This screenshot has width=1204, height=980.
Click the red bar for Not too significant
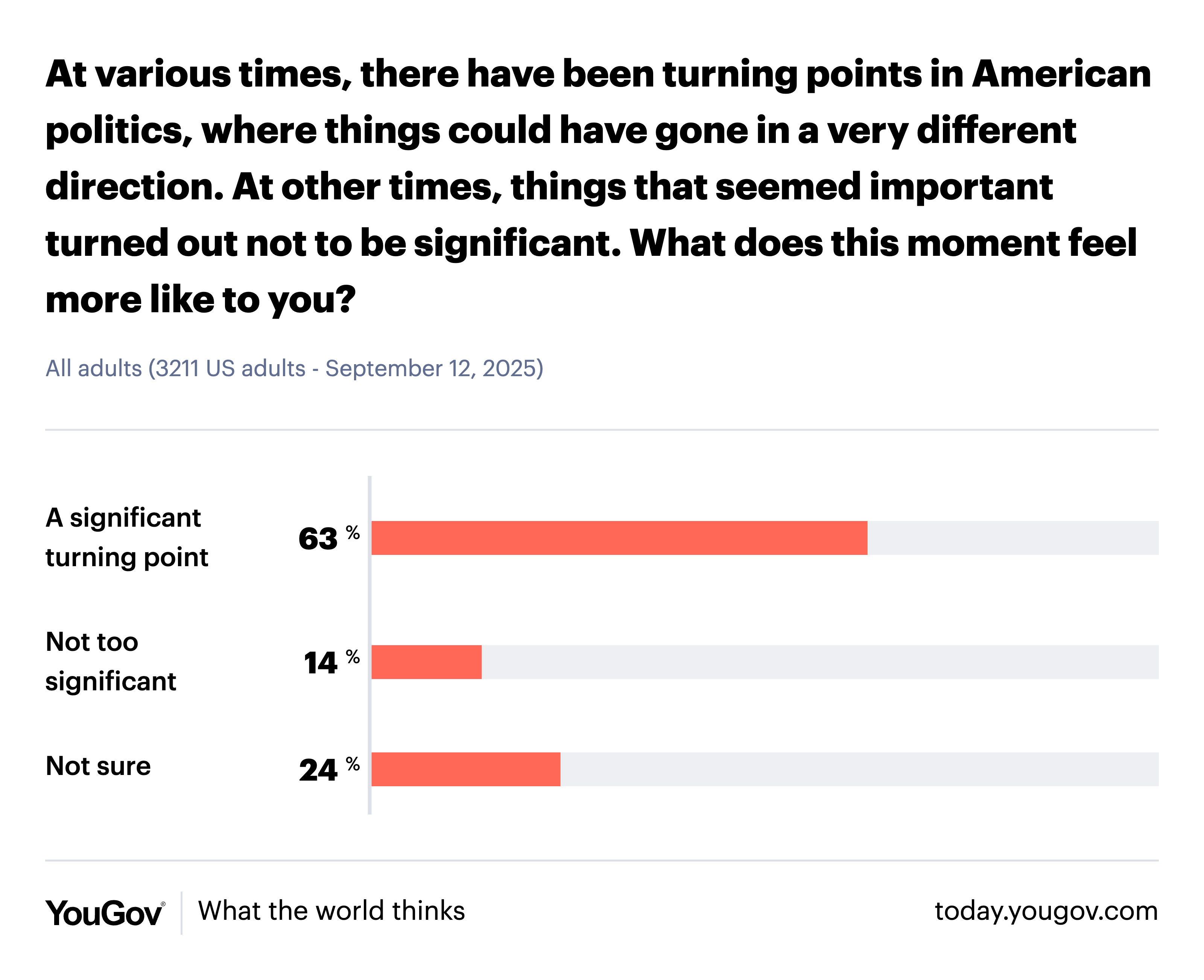(426, 662)
